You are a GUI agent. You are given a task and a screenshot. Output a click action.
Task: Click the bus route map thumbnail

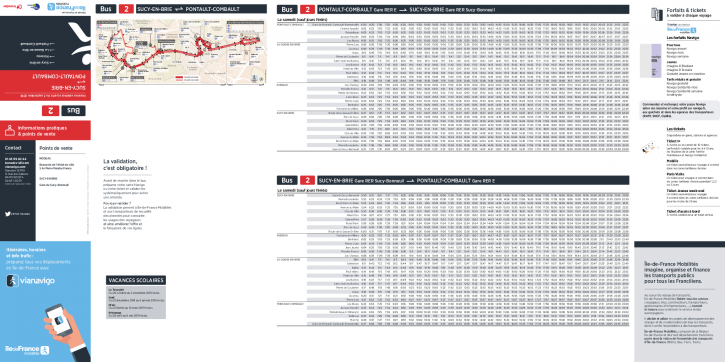[181, 52]
